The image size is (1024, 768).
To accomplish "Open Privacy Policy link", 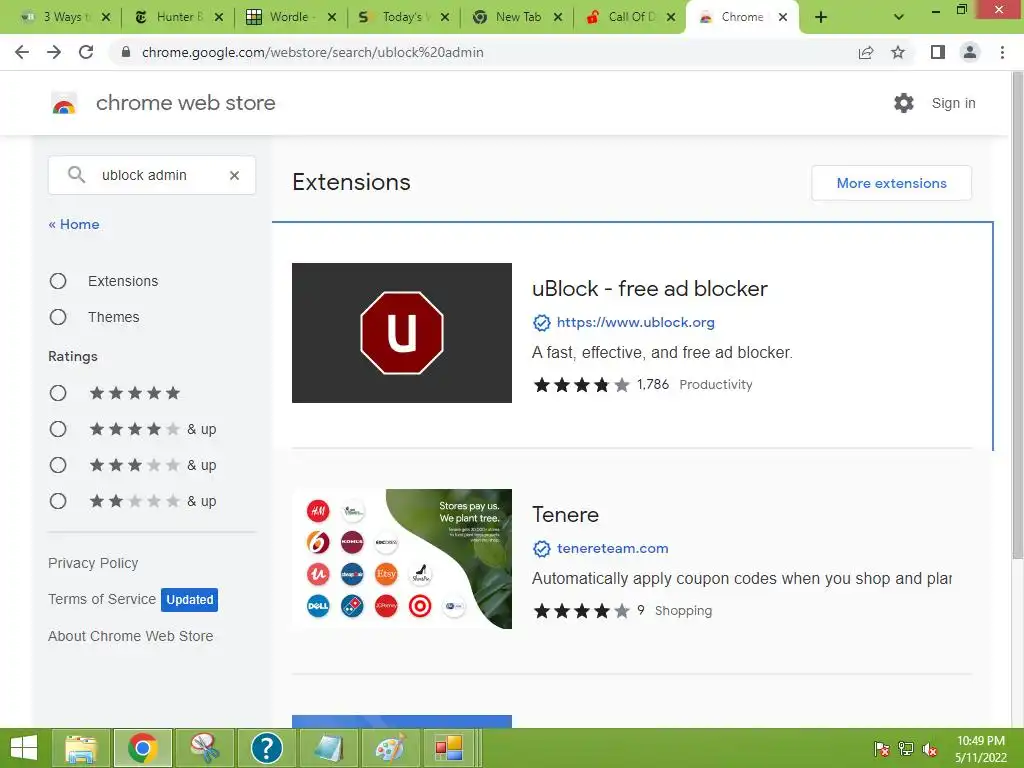I will pos(93,563).
